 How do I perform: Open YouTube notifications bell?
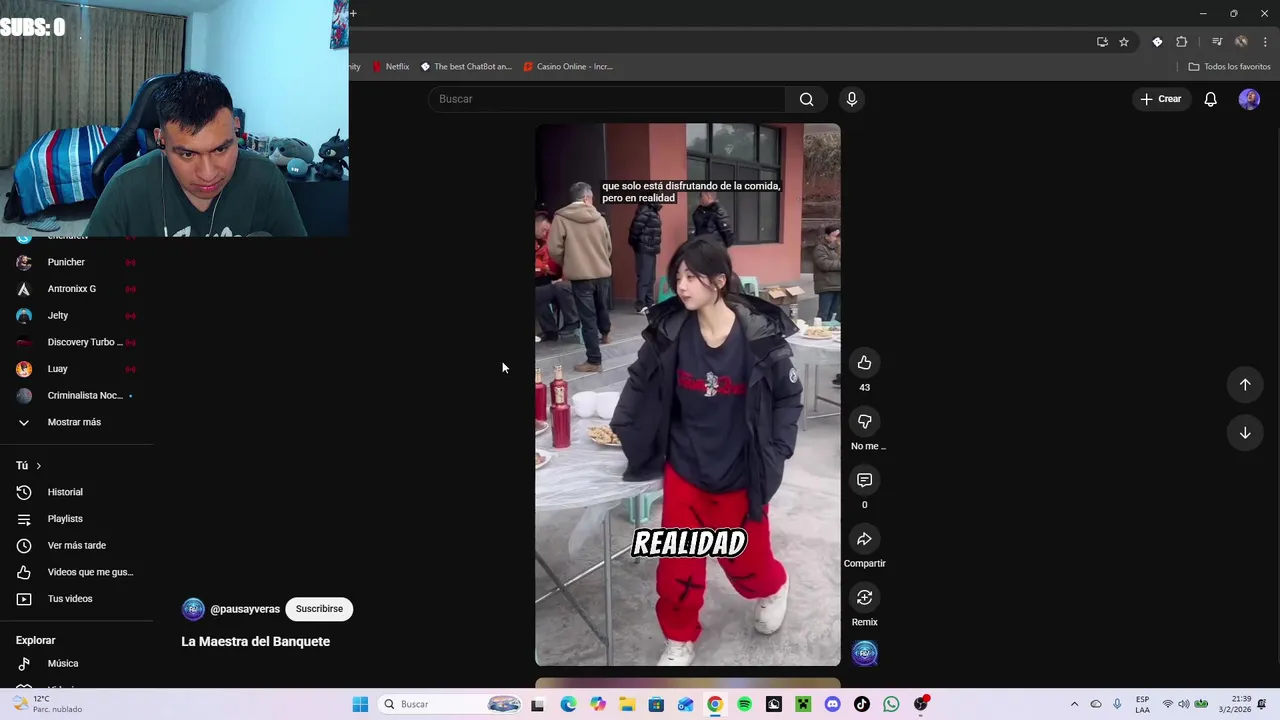pyautogui.click(x=1210, y=99)
